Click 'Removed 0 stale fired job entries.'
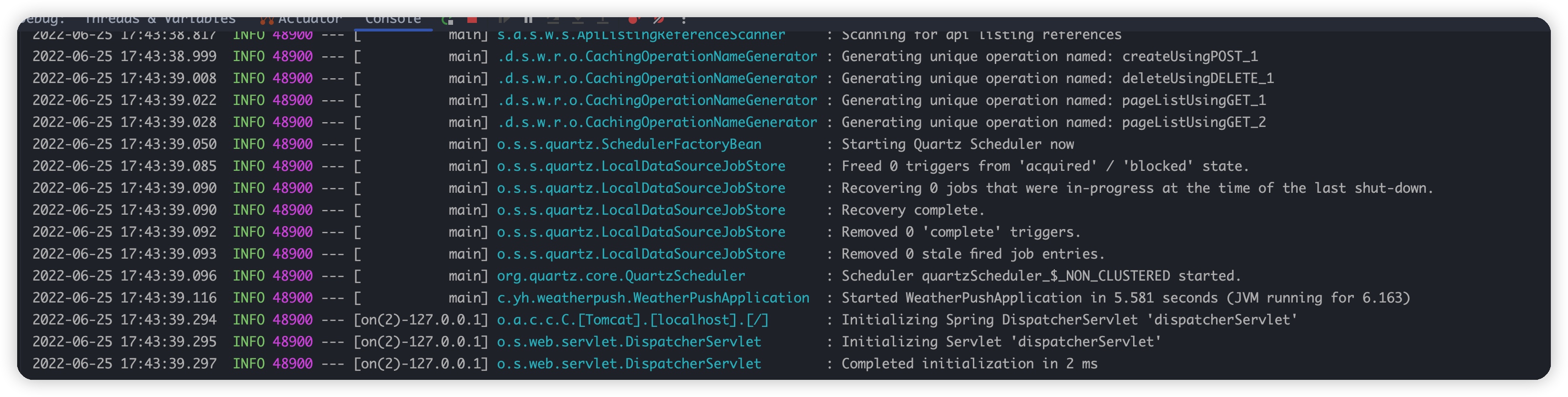 (973, 254)
